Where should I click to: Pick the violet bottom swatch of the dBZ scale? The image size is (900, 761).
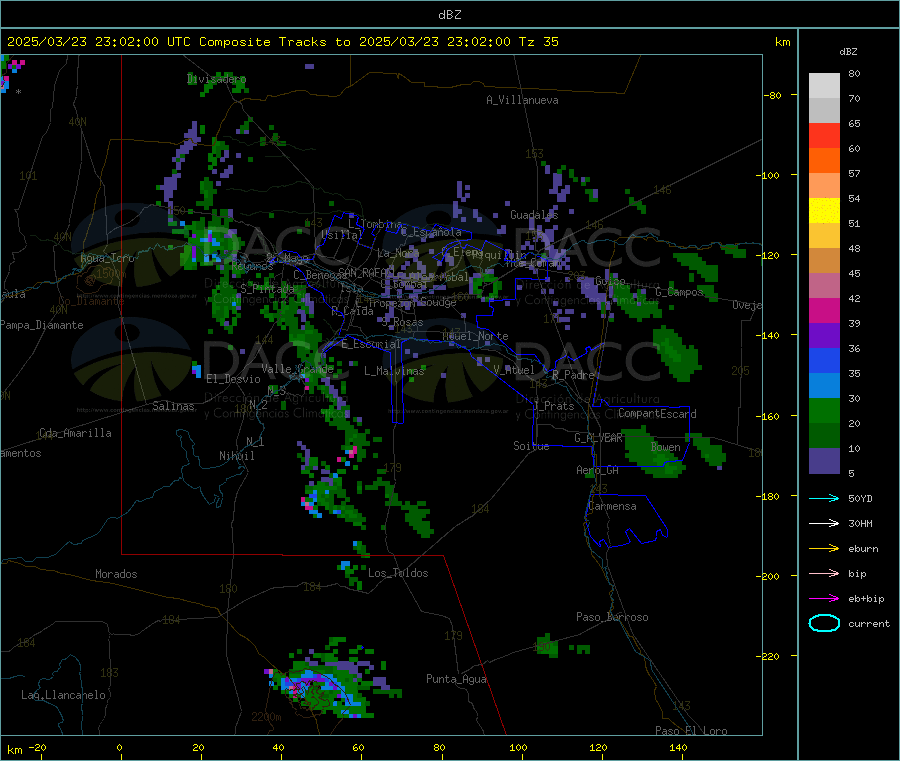click(x=824, y=461)
